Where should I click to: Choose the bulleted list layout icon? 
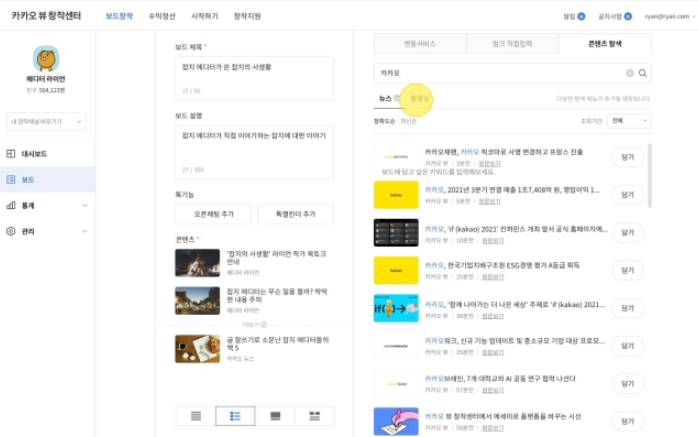click(235, 416)
